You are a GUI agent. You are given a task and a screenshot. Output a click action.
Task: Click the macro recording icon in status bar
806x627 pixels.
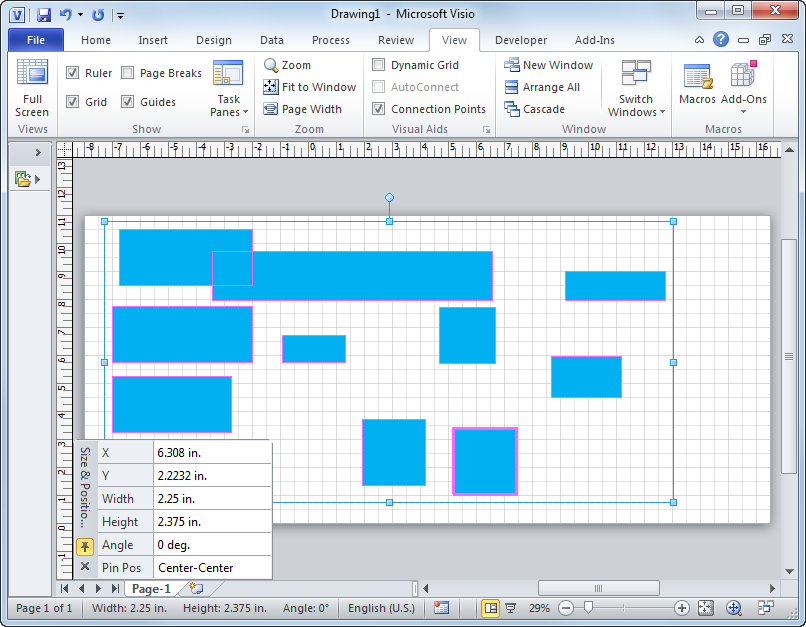click(x=442, y=608)
